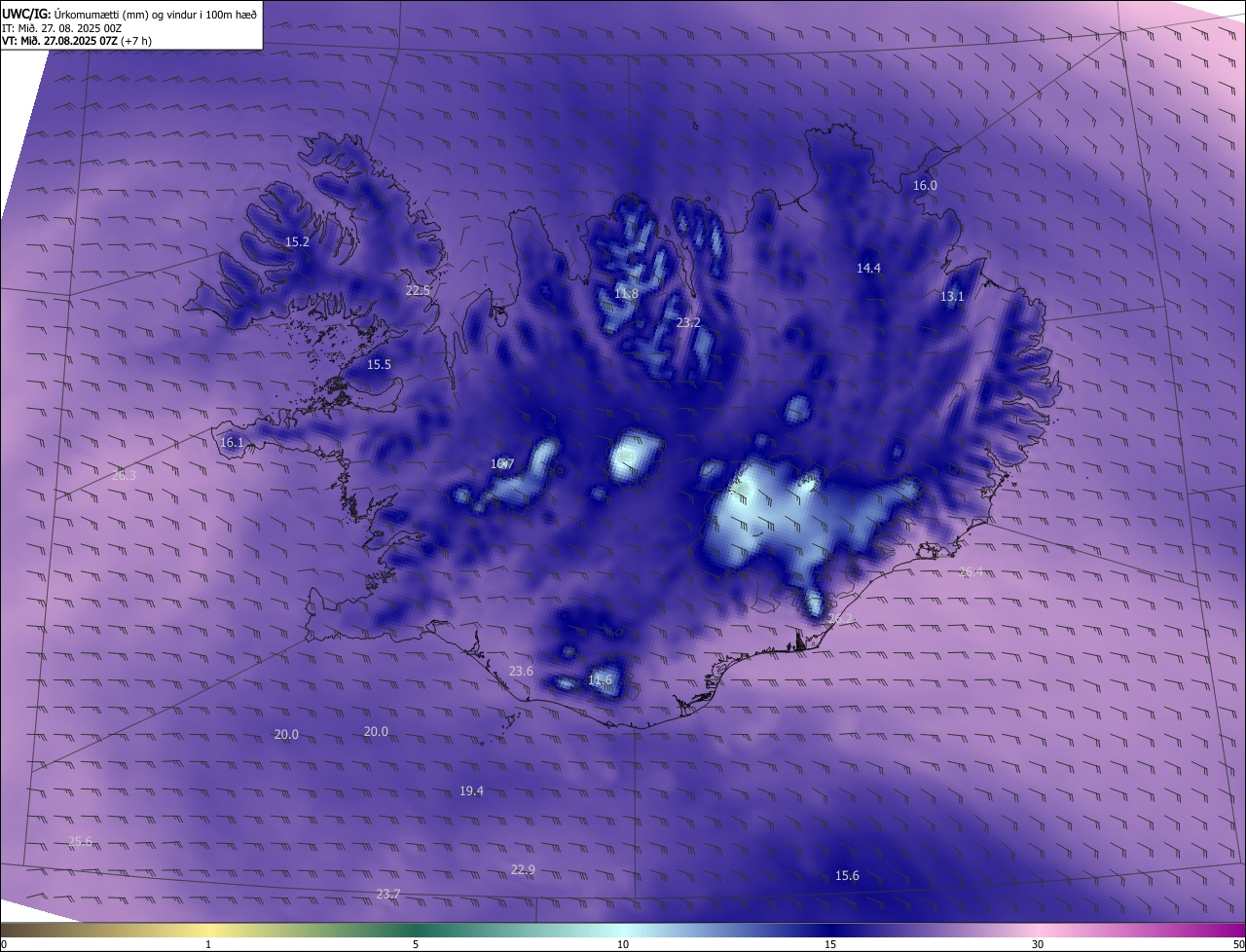Click the '50' tick on the color scale
Screen dimensions: 1246x952
point(1238,944)
